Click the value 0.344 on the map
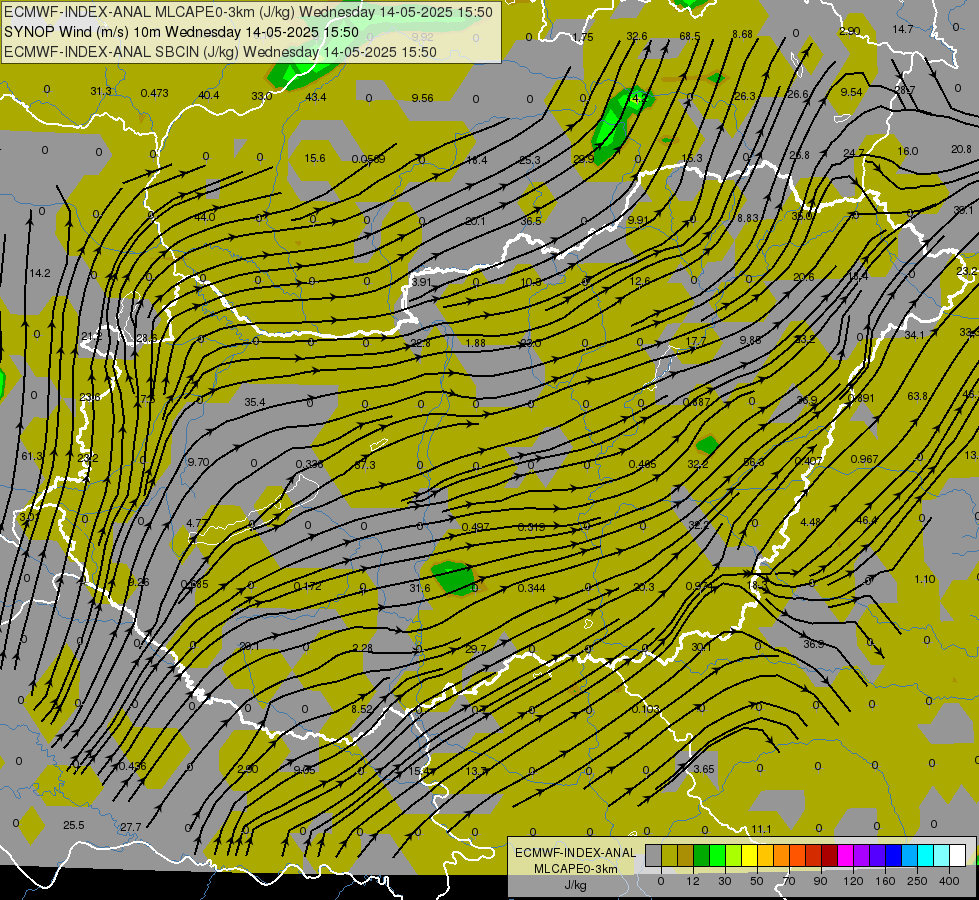The width and height of the screenshot is (979, 900). 531,588
